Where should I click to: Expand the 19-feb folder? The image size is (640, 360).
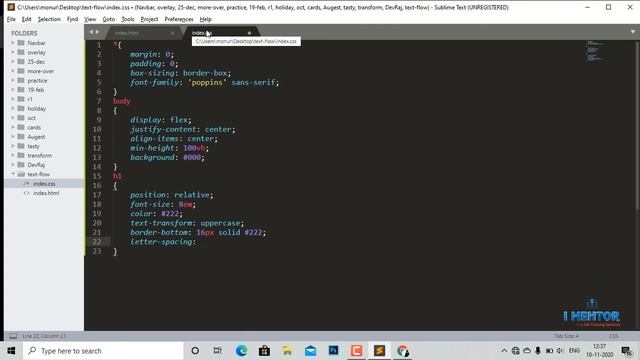tap(13, 90)
